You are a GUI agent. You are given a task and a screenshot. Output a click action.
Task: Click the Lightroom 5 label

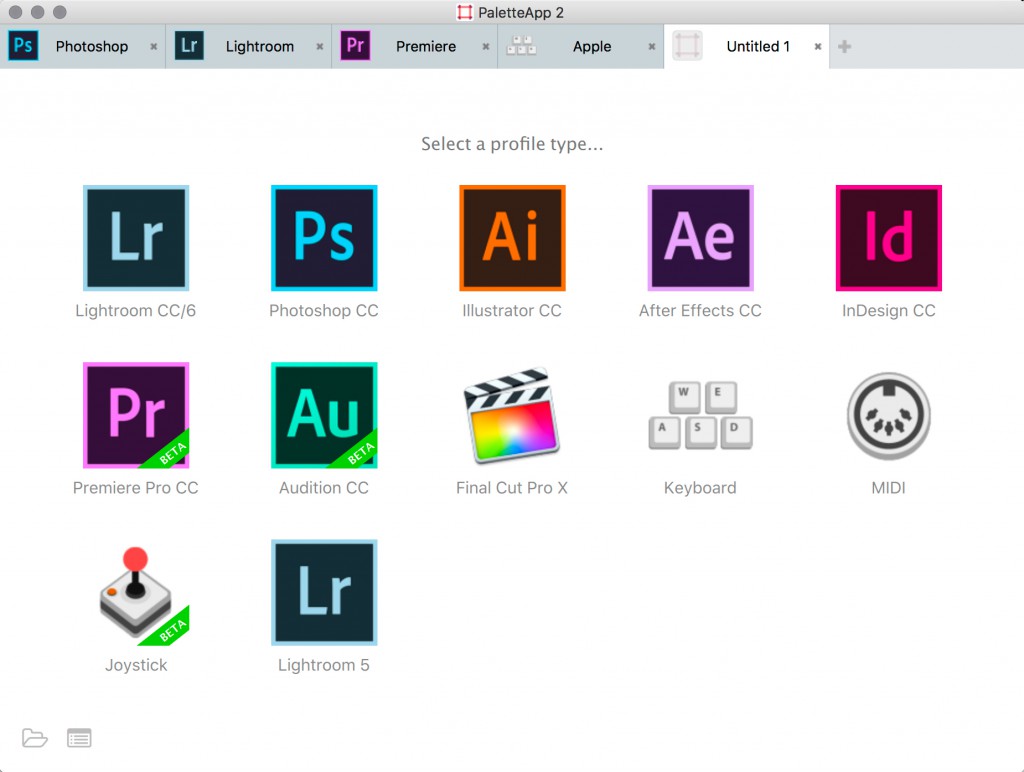[x=324, y=665]
